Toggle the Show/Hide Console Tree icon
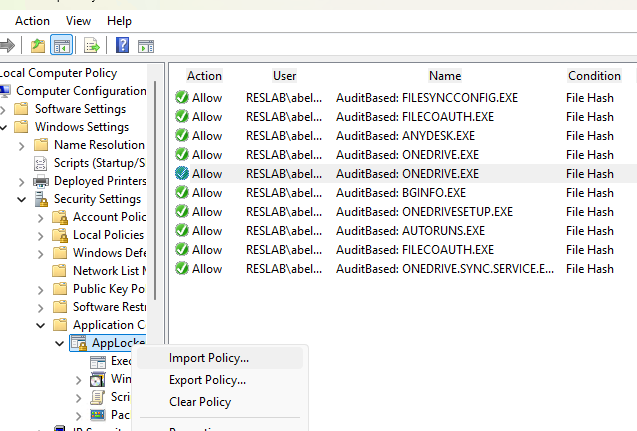The width and height of the screenshot is (637, 431). pyautogui.click(x=61, y=45)
